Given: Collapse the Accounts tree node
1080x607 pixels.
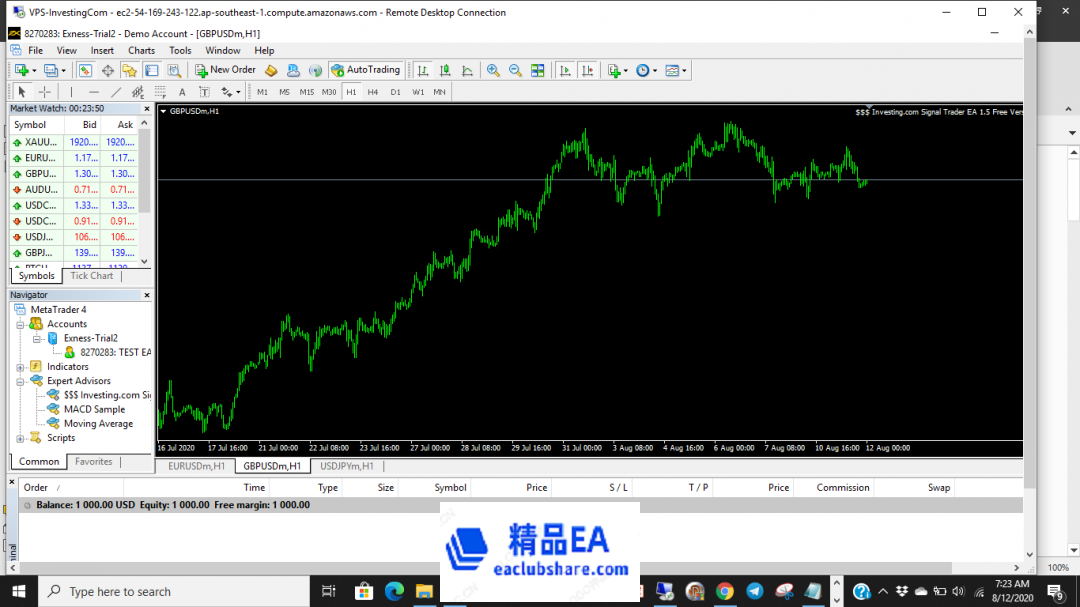Looking at the screenshot, I should point(21,325).
